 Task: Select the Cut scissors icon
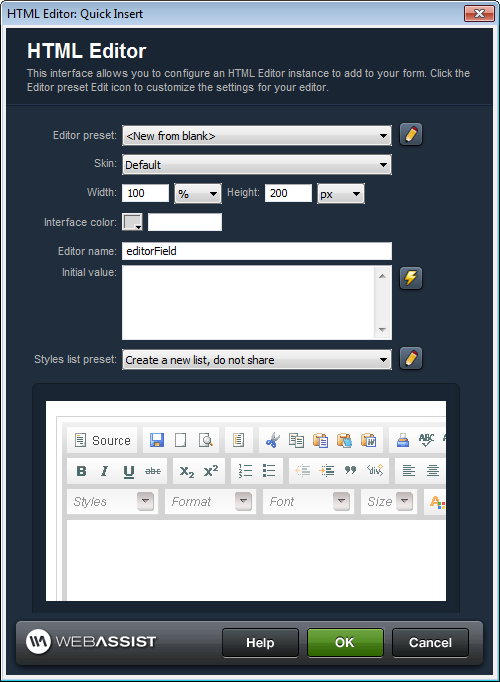(x=273, y=440)
